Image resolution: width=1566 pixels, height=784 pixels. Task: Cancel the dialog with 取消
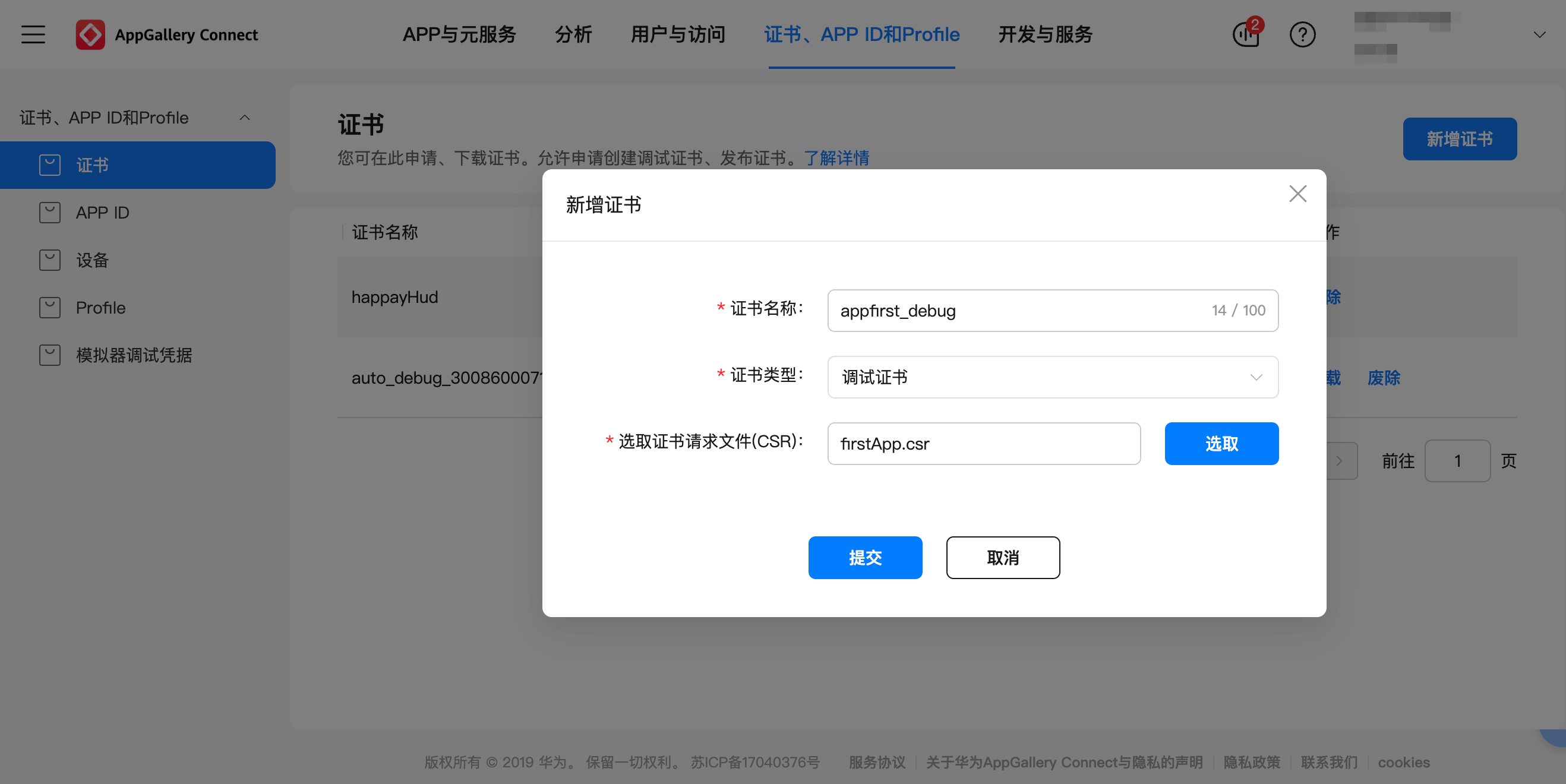[1002, 557]
